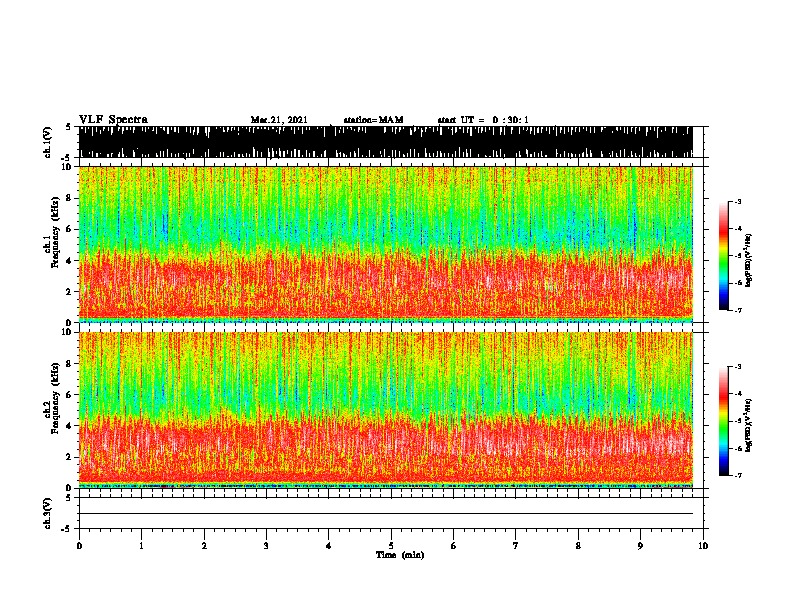Image resolution: width=792 pixels, height=612 pixels.
Task: Click the ch.3(V) axis label
Action: 47,513
